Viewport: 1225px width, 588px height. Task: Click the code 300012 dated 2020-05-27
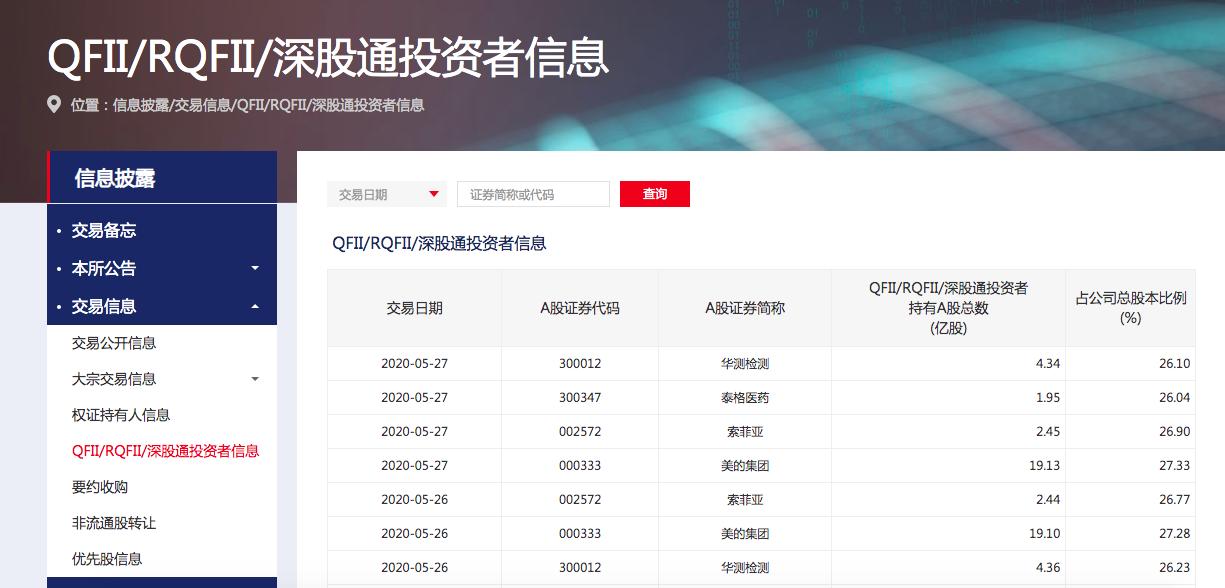point(580,364)
